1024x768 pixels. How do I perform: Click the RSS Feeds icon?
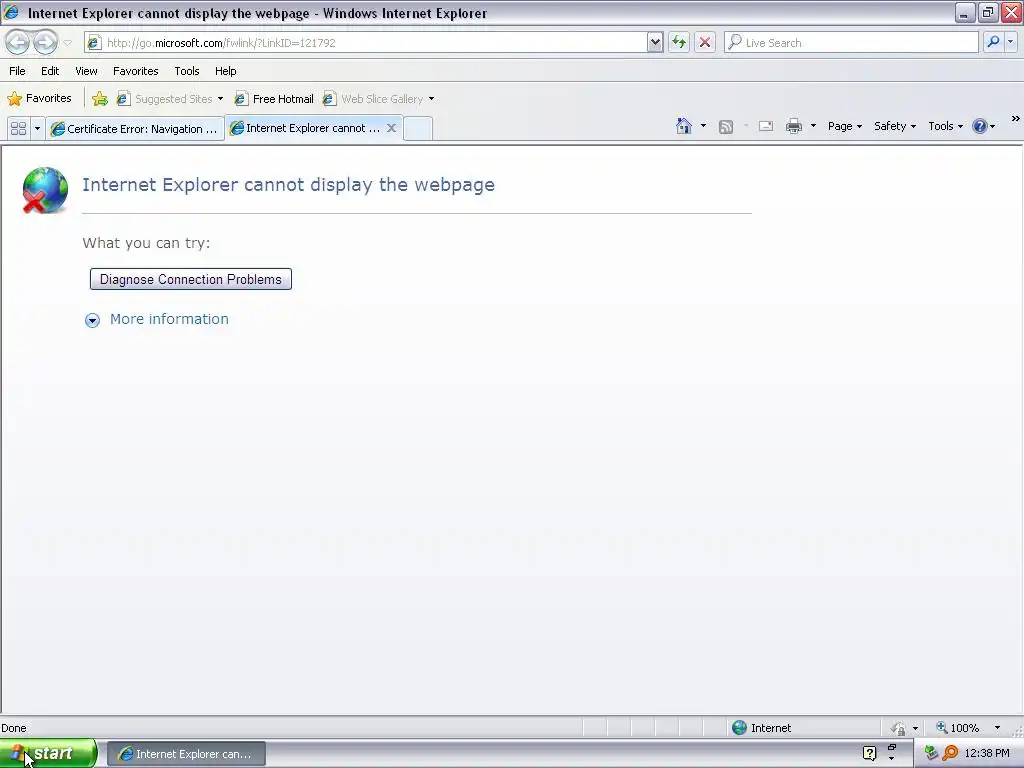[x=726, y=127]
